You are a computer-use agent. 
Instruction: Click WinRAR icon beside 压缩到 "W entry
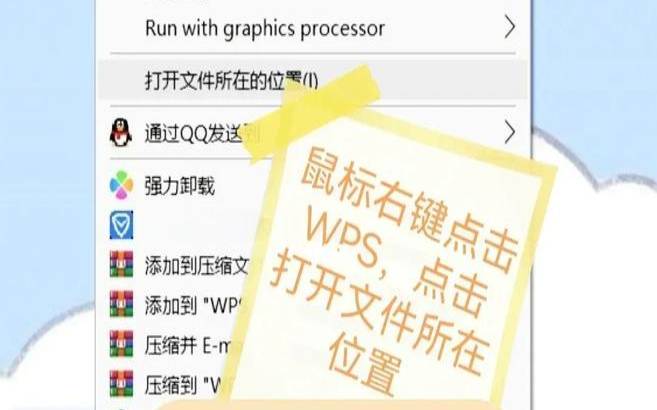tap(121, 384)
